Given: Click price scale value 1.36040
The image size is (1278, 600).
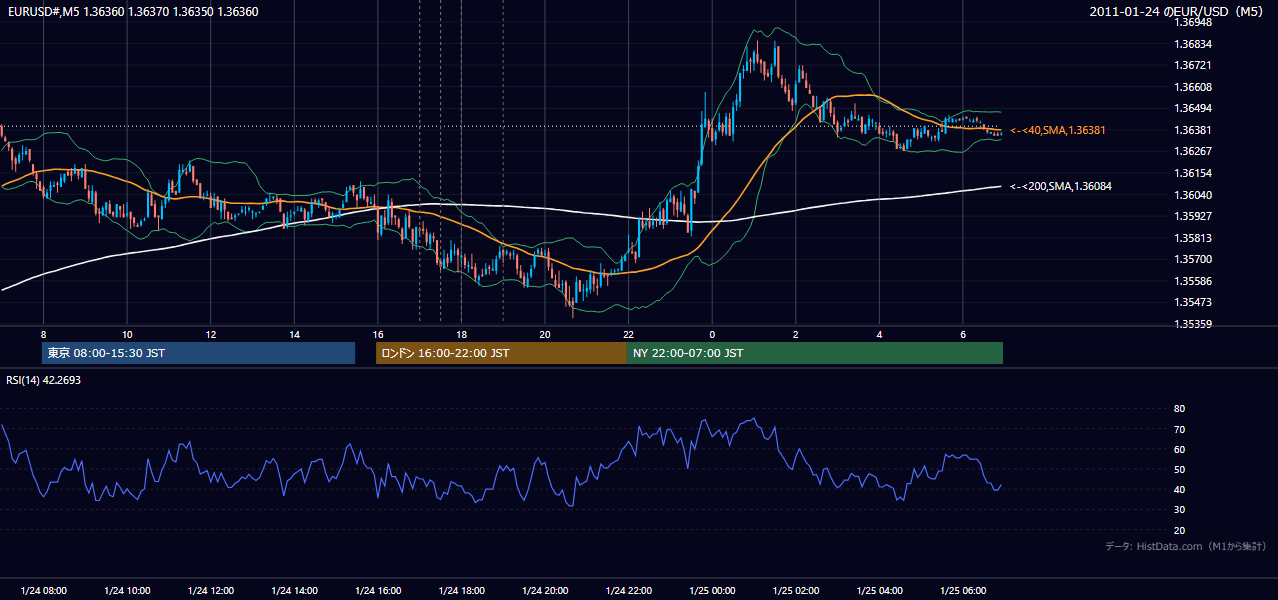Looking at the screenshot, I should (1193, 195).
